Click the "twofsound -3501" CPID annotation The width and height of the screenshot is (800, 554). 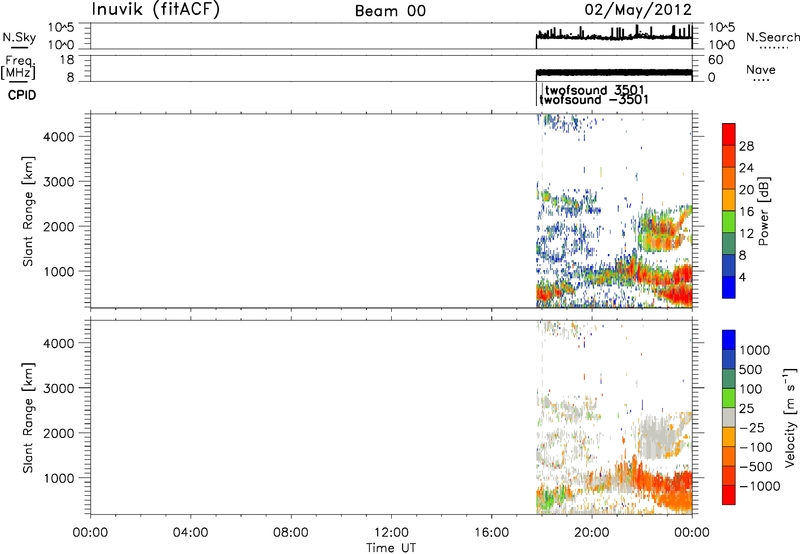point(594,99)
